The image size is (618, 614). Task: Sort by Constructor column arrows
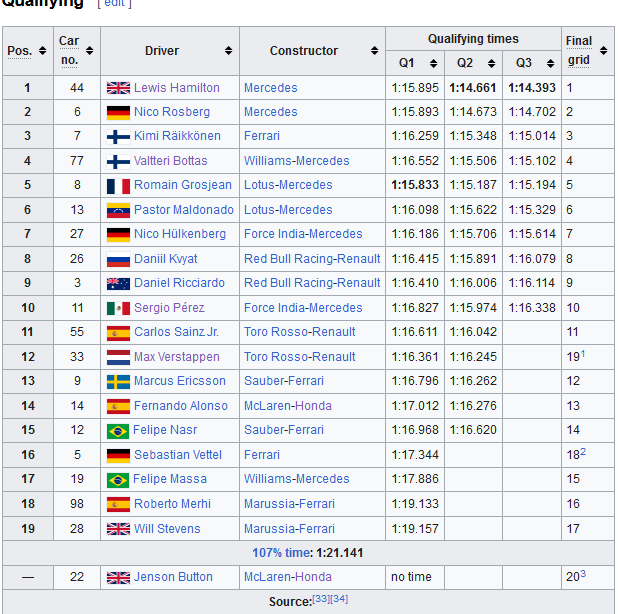tap(374, 51)
